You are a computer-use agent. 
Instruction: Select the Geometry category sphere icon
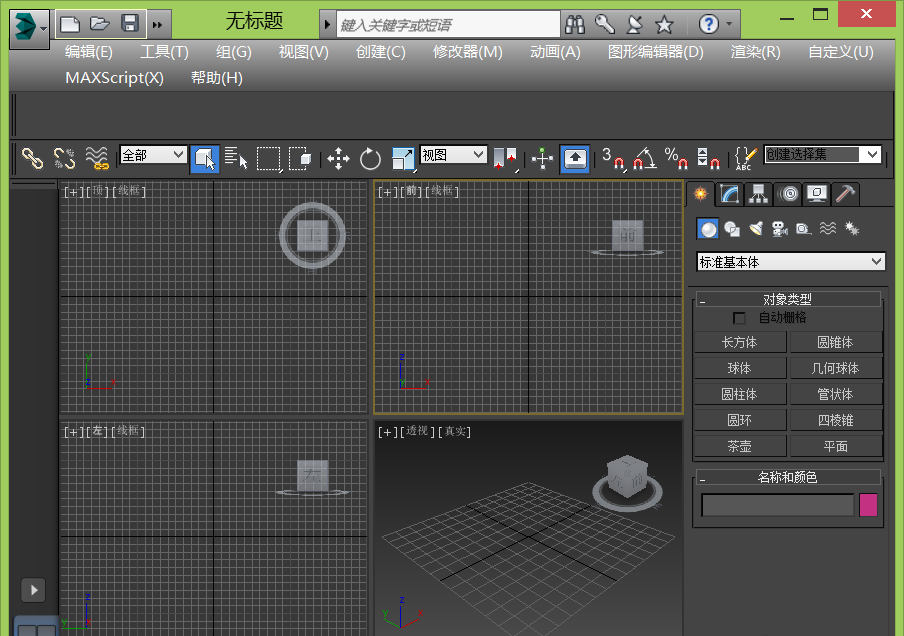pyautogui.click(x=708, y=229)
